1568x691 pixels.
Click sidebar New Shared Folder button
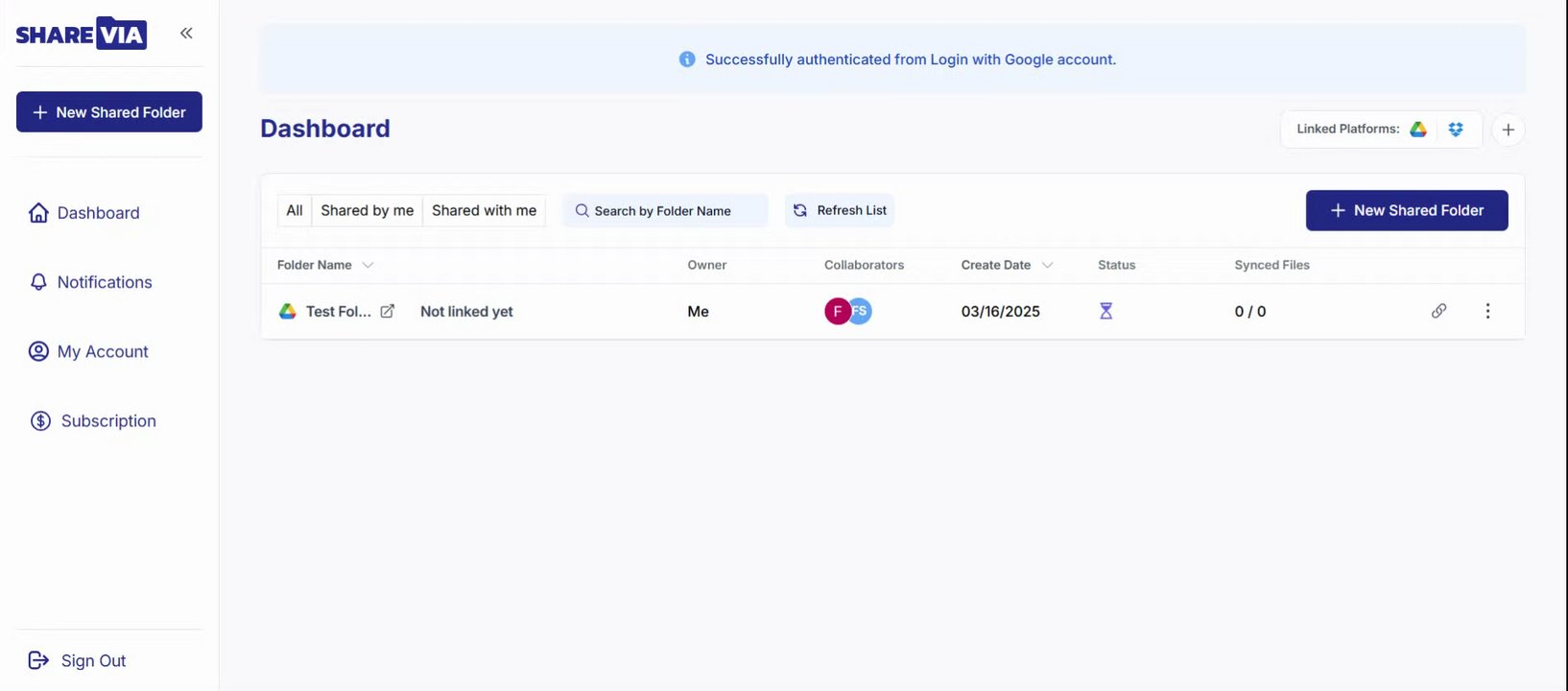[x=109, y=112]
